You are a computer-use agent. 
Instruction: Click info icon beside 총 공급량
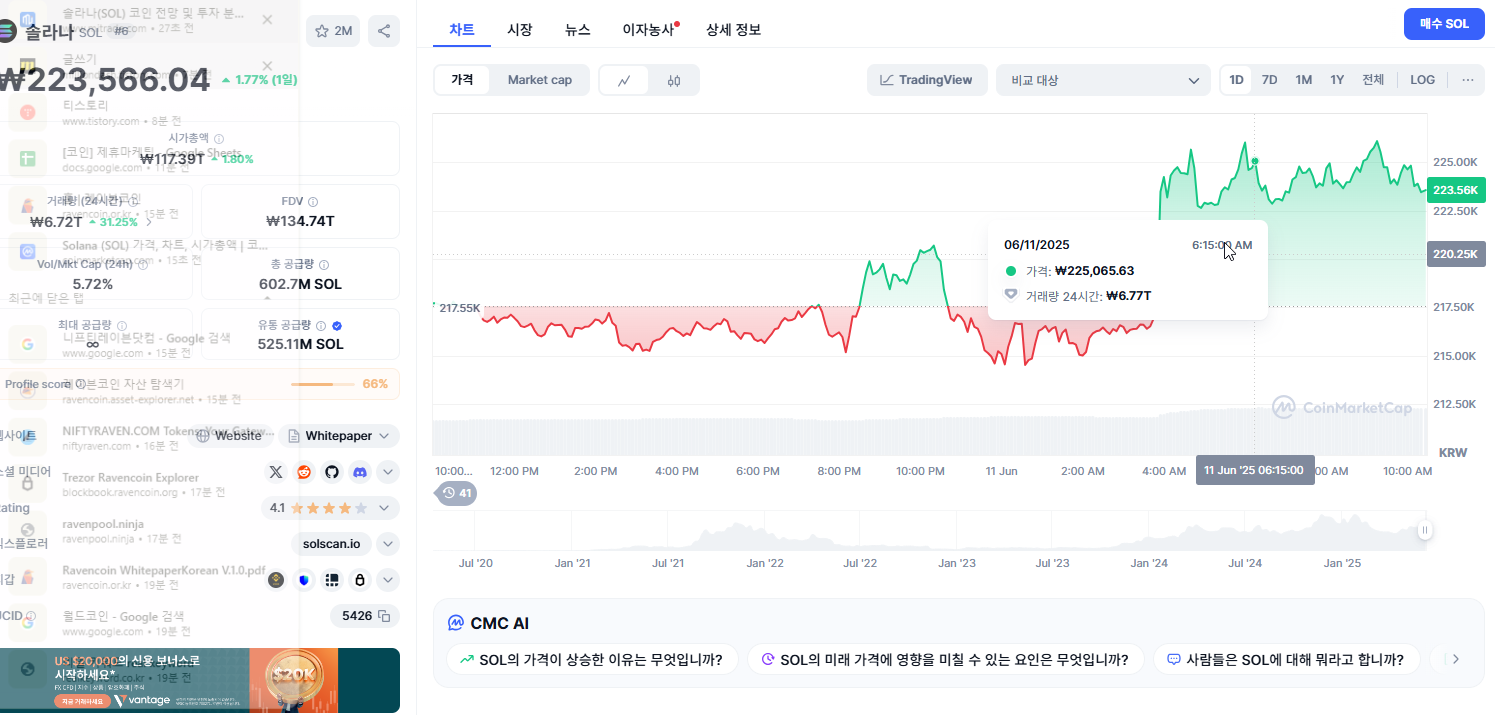point(324,265)
